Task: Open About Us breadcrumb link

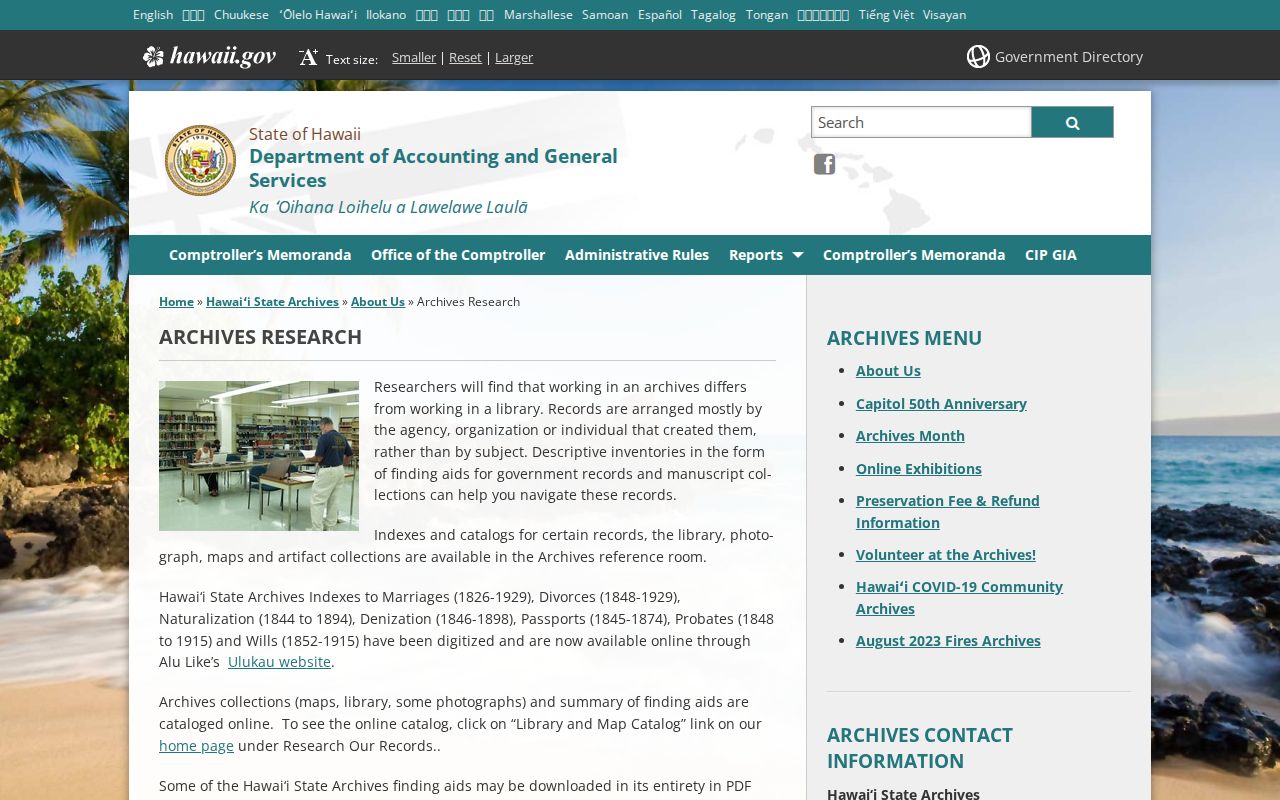Action: click(378, 301)
